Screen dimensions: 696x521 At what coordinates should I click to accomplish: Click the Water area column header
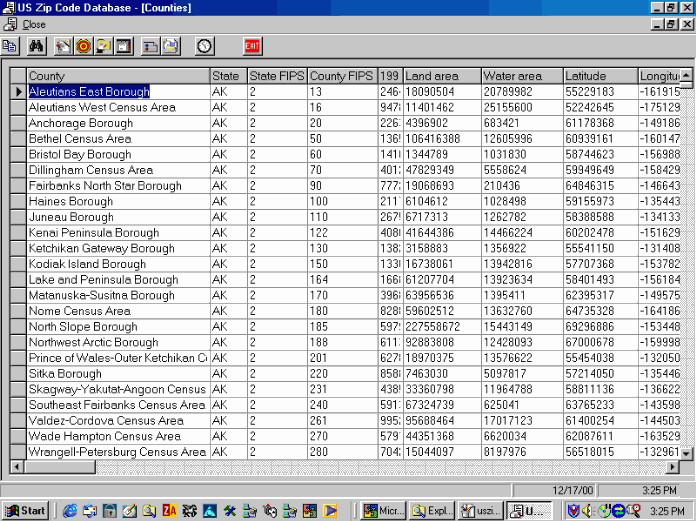(520, 76)
